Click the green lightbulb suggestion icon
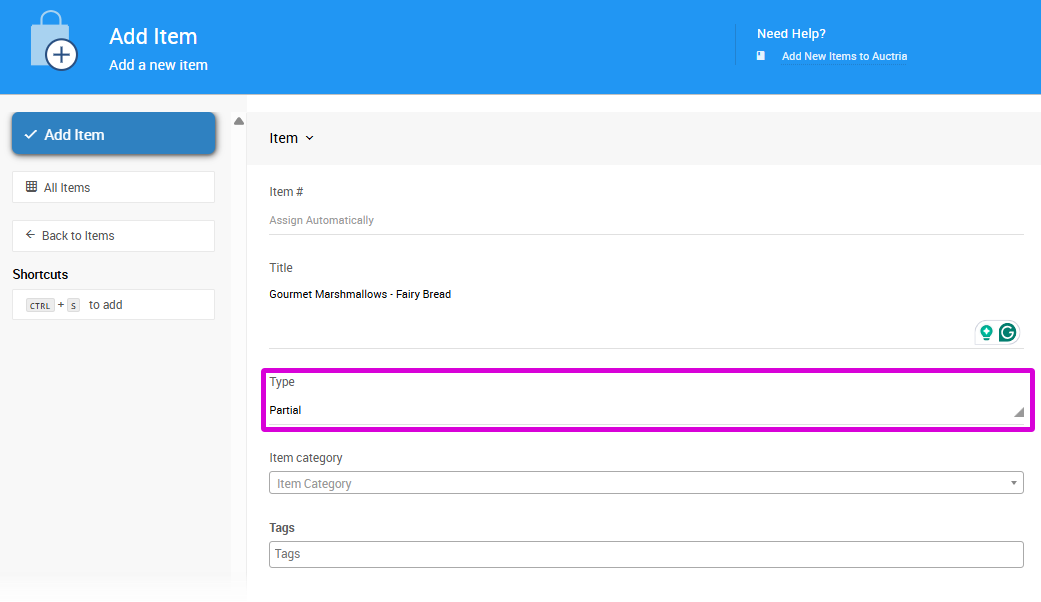The height and width of the screenshot is (602, 1041). (986, 332)
